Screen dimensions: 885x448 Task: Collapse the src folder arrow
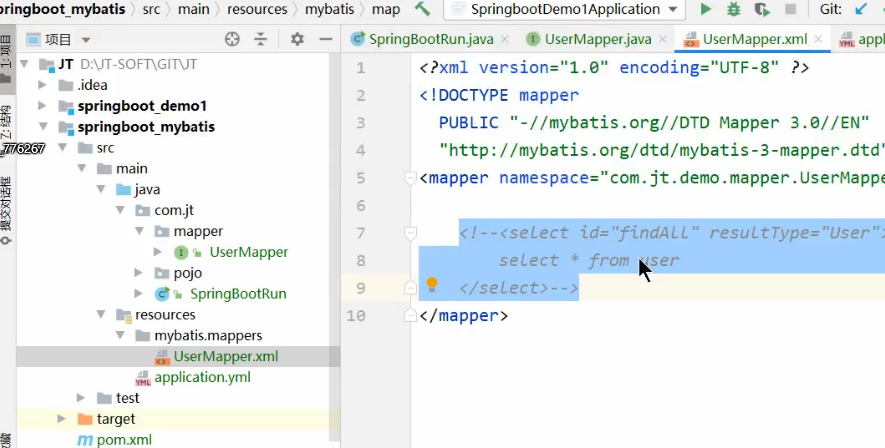coord(63,148)
